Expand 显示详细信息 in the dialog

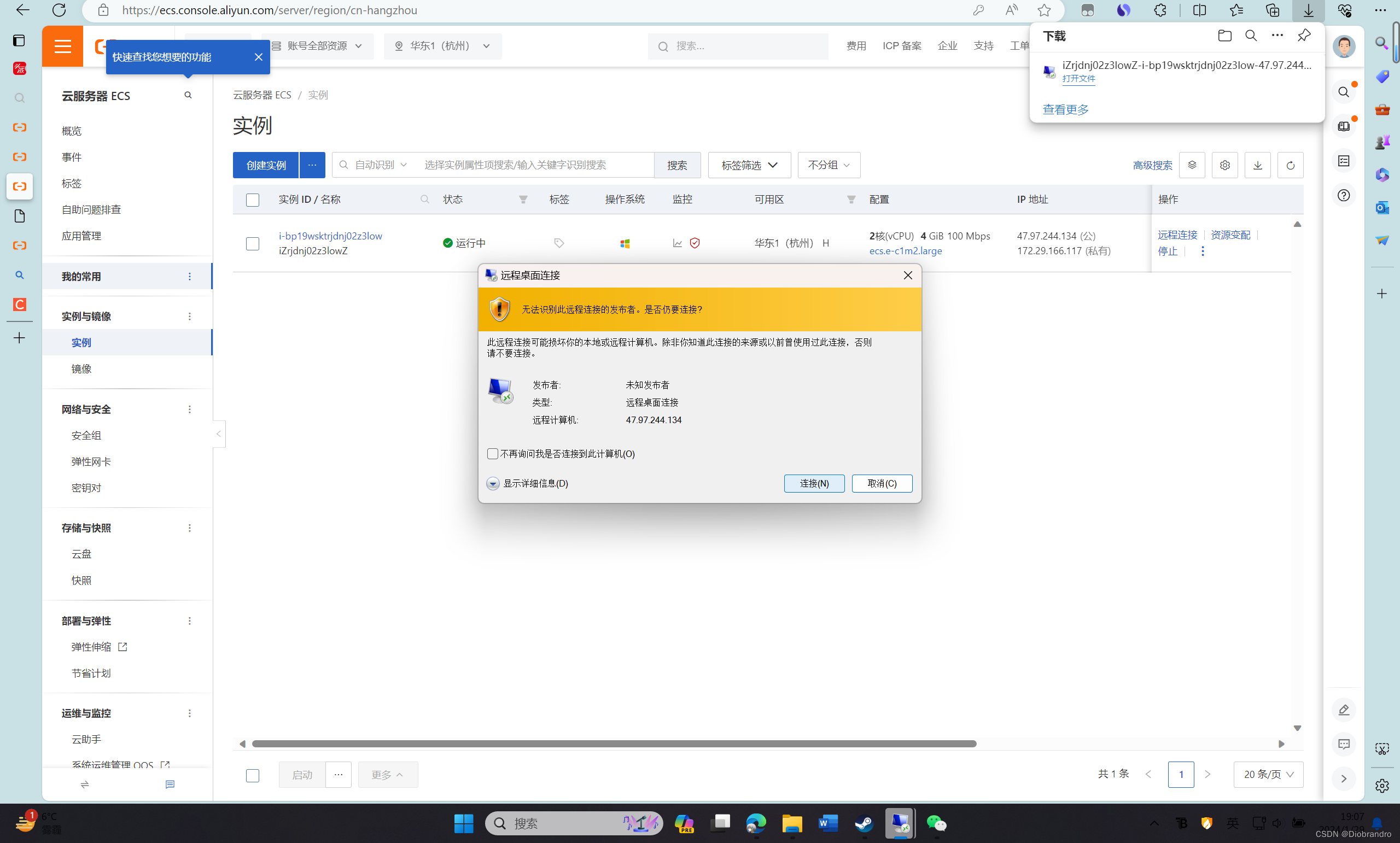click(x=493, y=483)
